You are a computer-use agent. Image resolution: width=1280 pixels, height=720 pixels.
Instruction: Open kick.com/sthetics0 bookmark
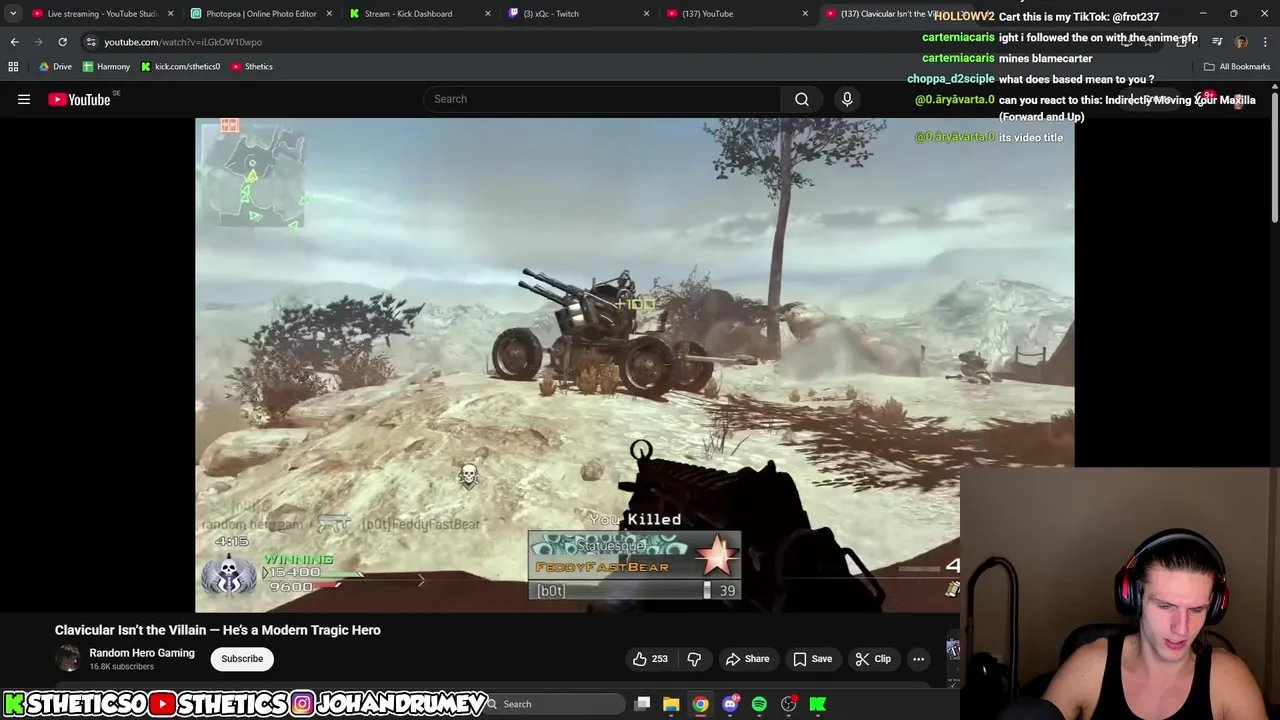pyautogui.click(x=180, y=67)
